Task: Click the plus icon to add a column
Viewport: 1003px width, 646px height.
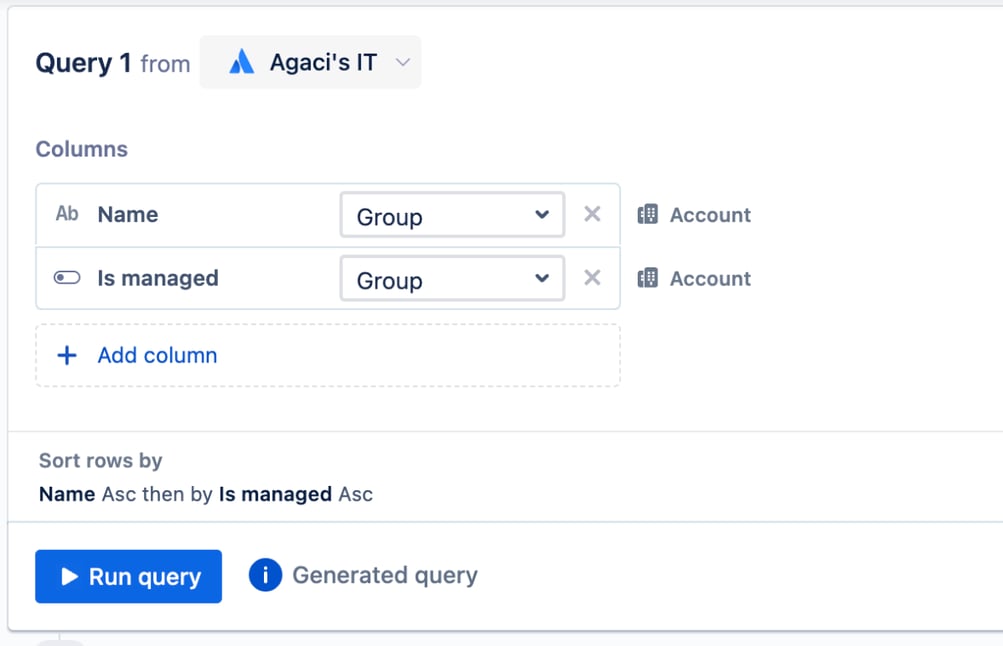Action: click(x=67, y=355)
